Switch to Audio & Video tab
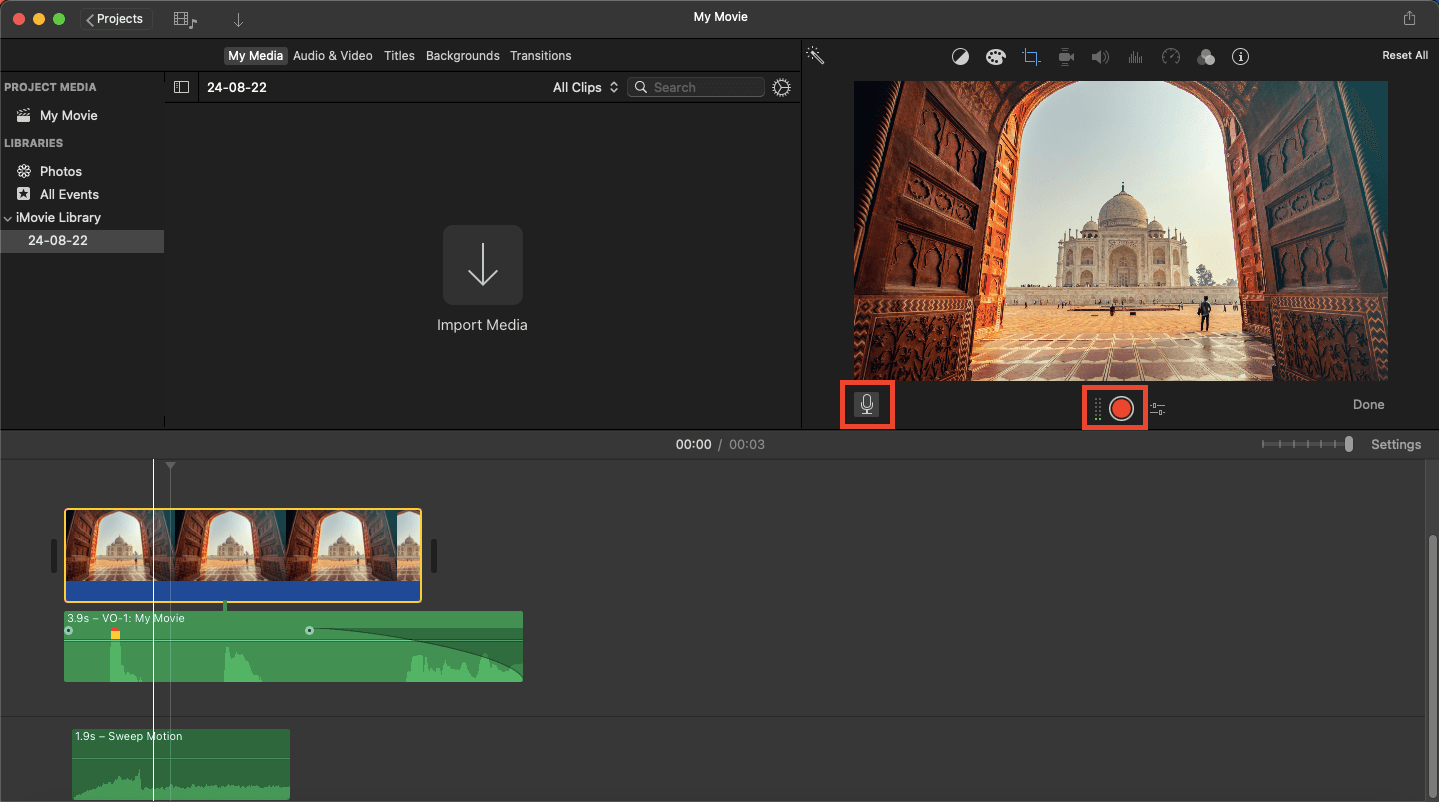Image resolution: width=1439 pixels, height=802 pixels. click(333, 56)
